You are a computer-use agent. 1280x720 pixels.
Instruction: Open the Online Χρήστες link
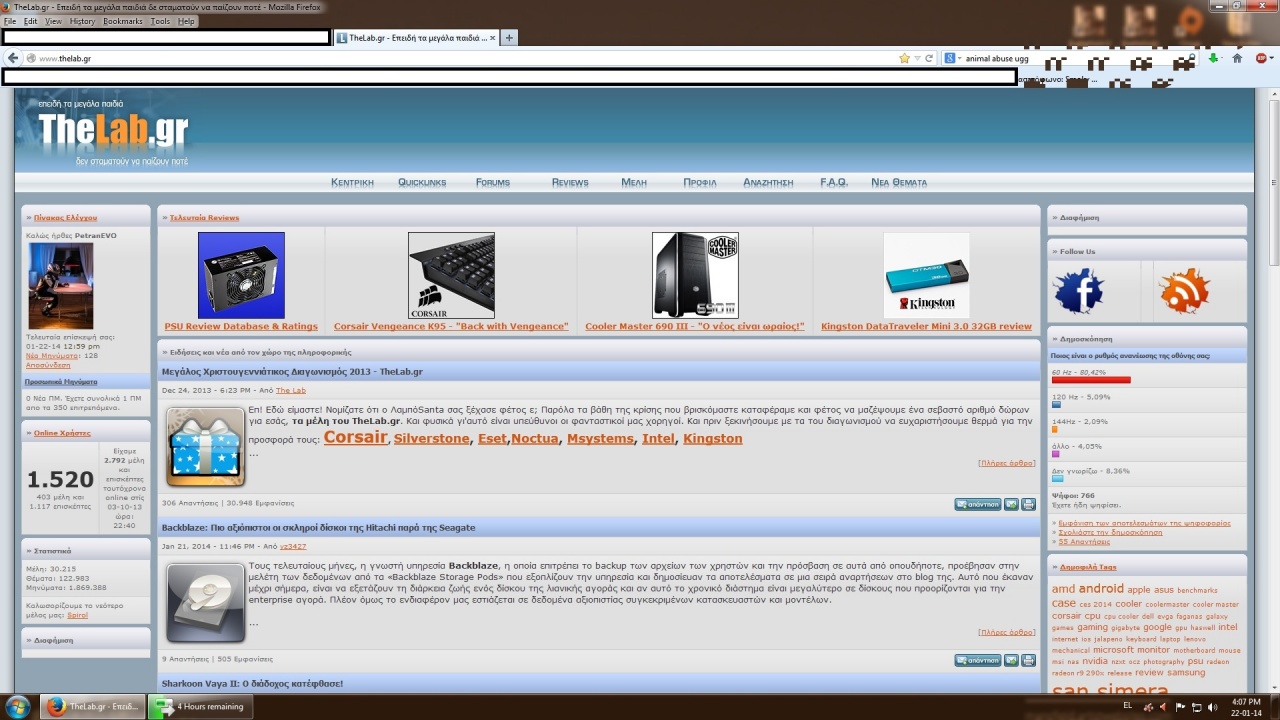(x=62, y=433)
